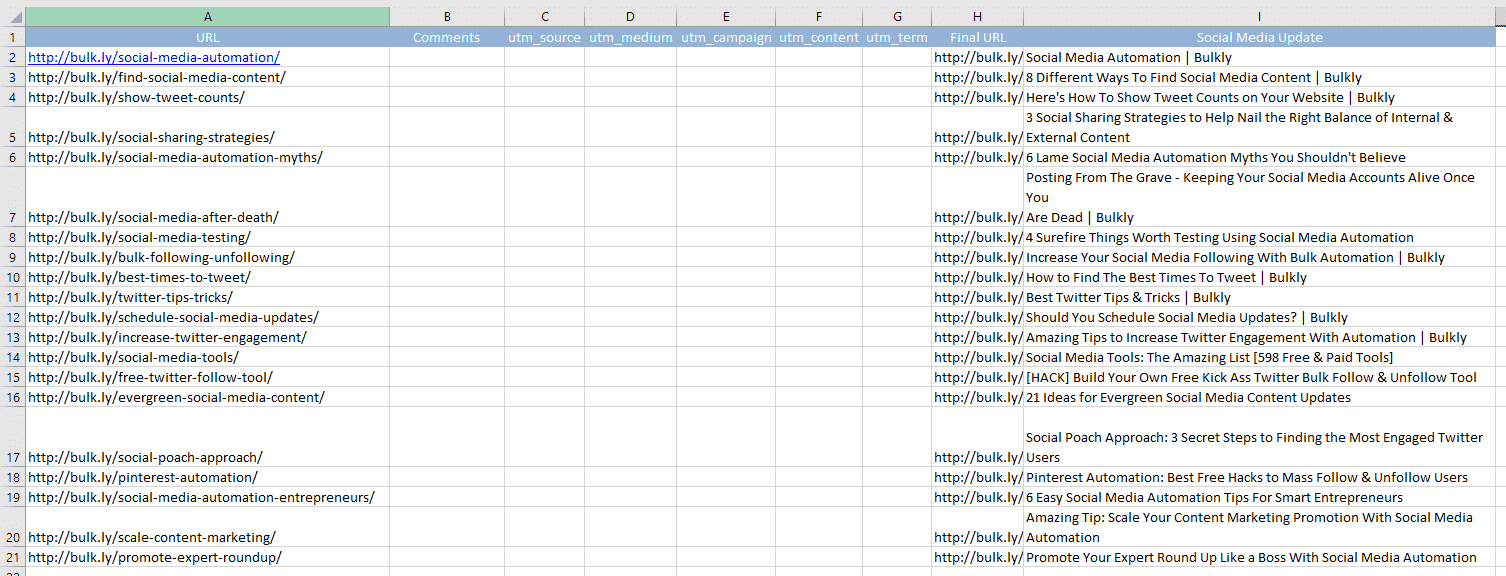The height and width of the screenshot is (576, 1506).
Task: Select cell with show-tweet-counts URL
Action: pyautogui.click(x=208, y=97)
